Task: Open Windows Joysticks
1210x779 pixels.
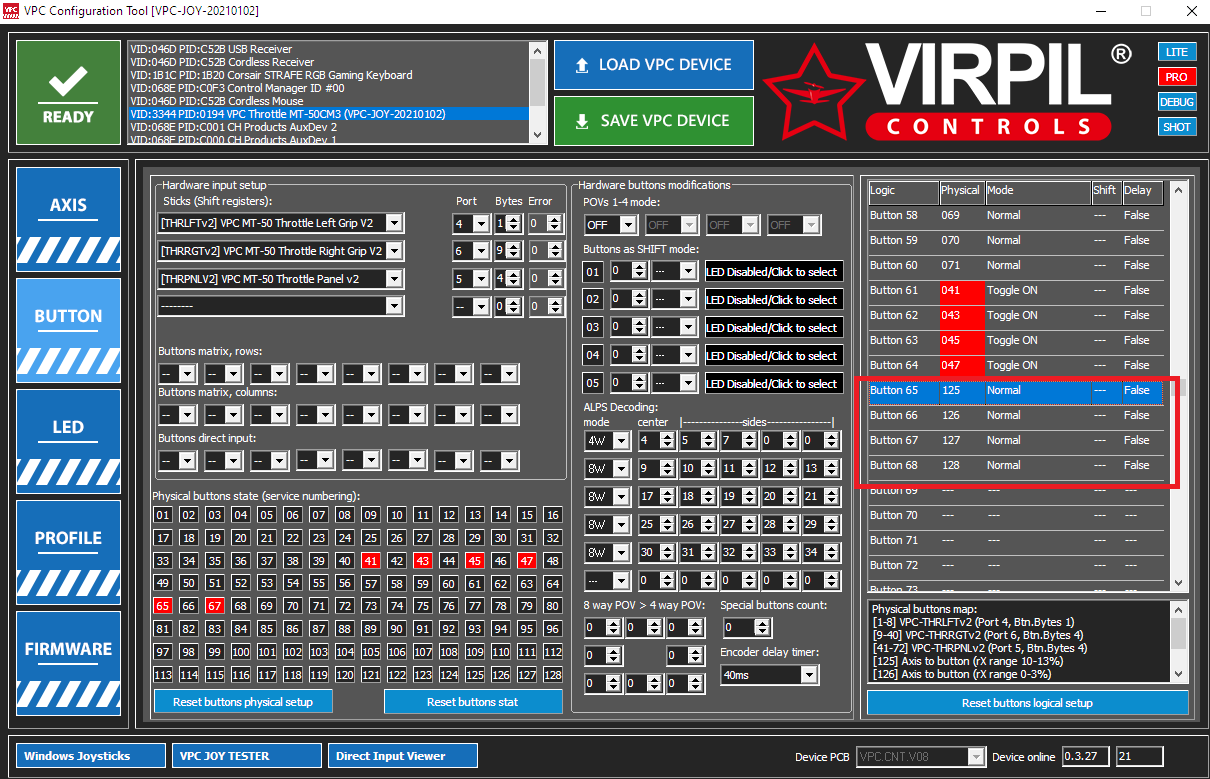Action: (x=90, y=756)
